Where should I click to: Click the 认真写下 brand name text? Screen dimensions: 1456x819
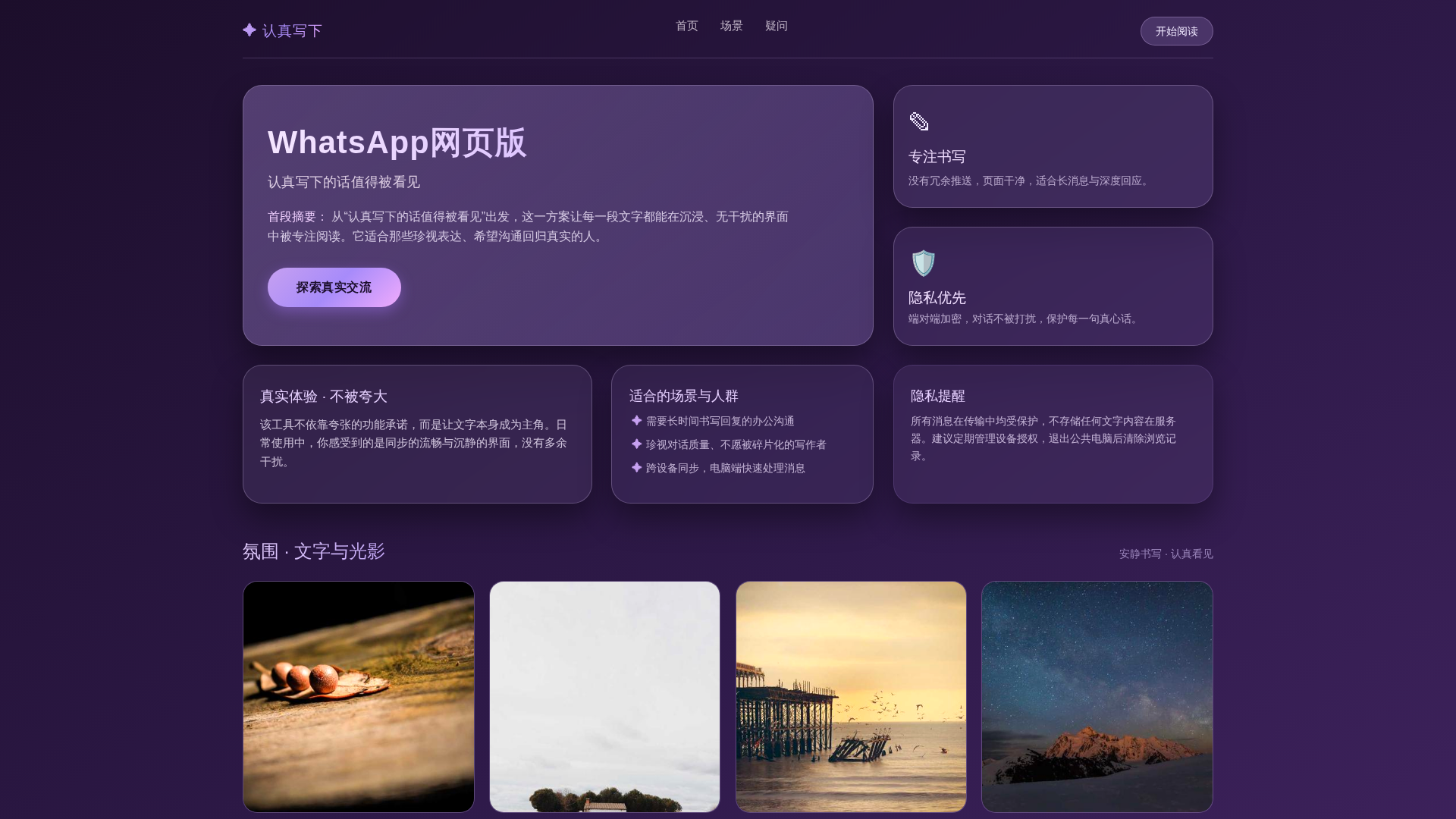[x=292, y=30]
